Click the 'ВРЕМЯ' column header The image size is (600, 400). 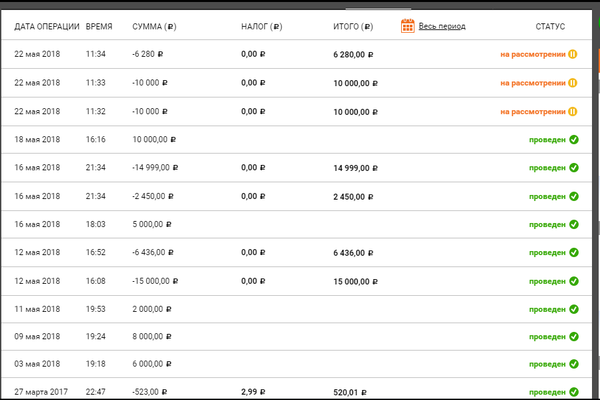pyautogui.click(x=99, y=27)
